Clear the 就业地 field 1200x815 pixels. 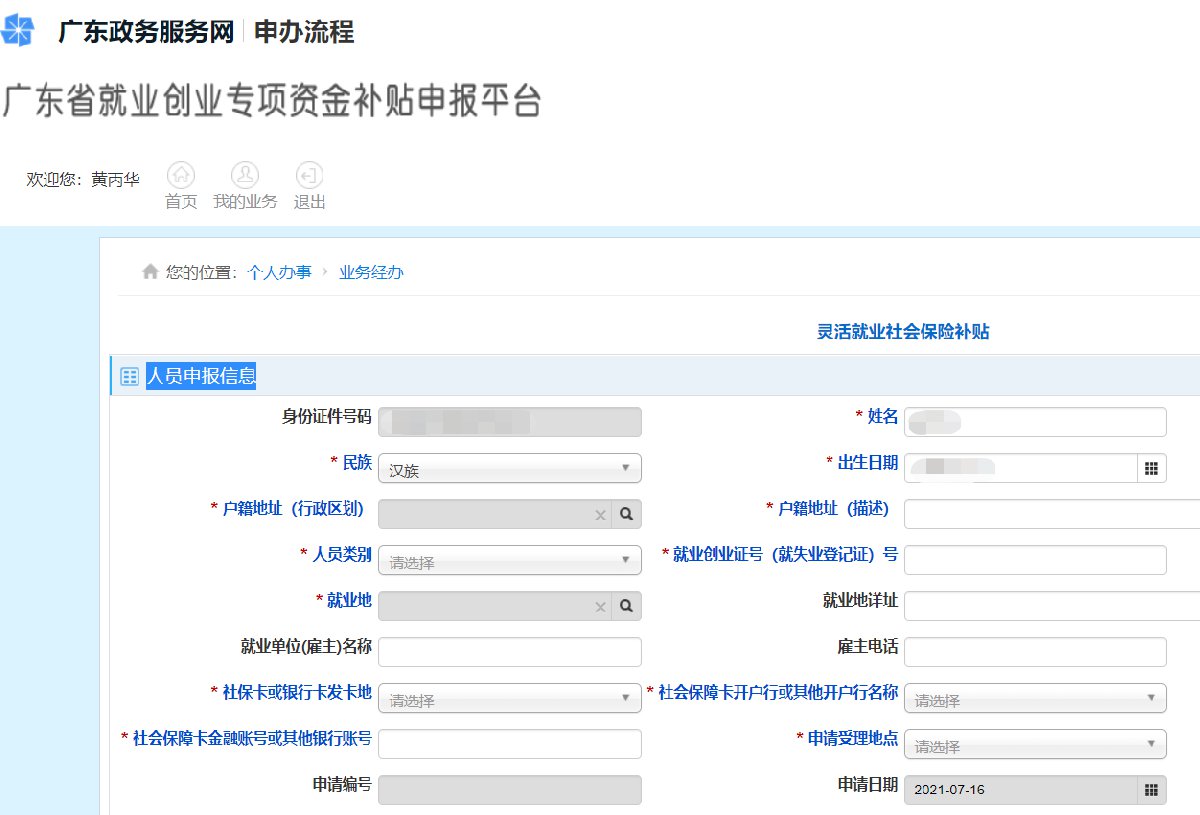click(x=600, y=607)
